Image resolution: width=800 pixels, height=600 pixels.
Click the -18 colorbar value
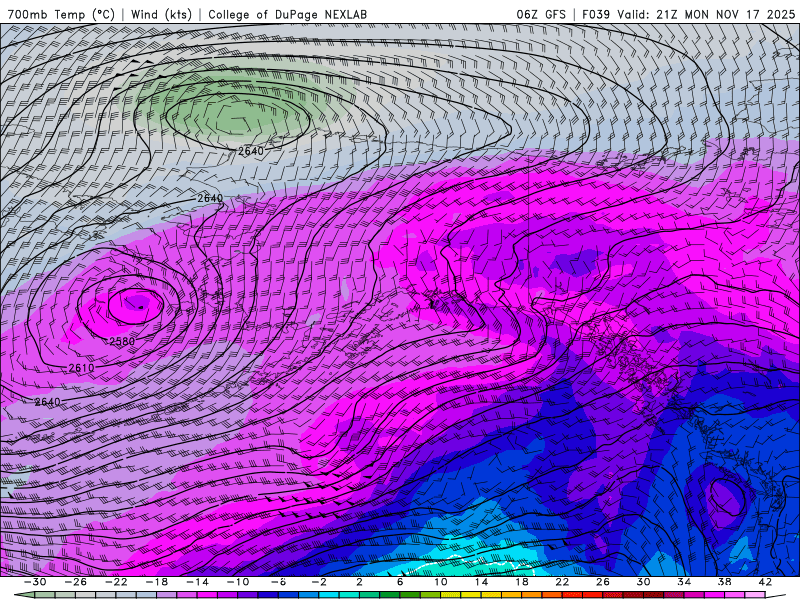(157, 582)
